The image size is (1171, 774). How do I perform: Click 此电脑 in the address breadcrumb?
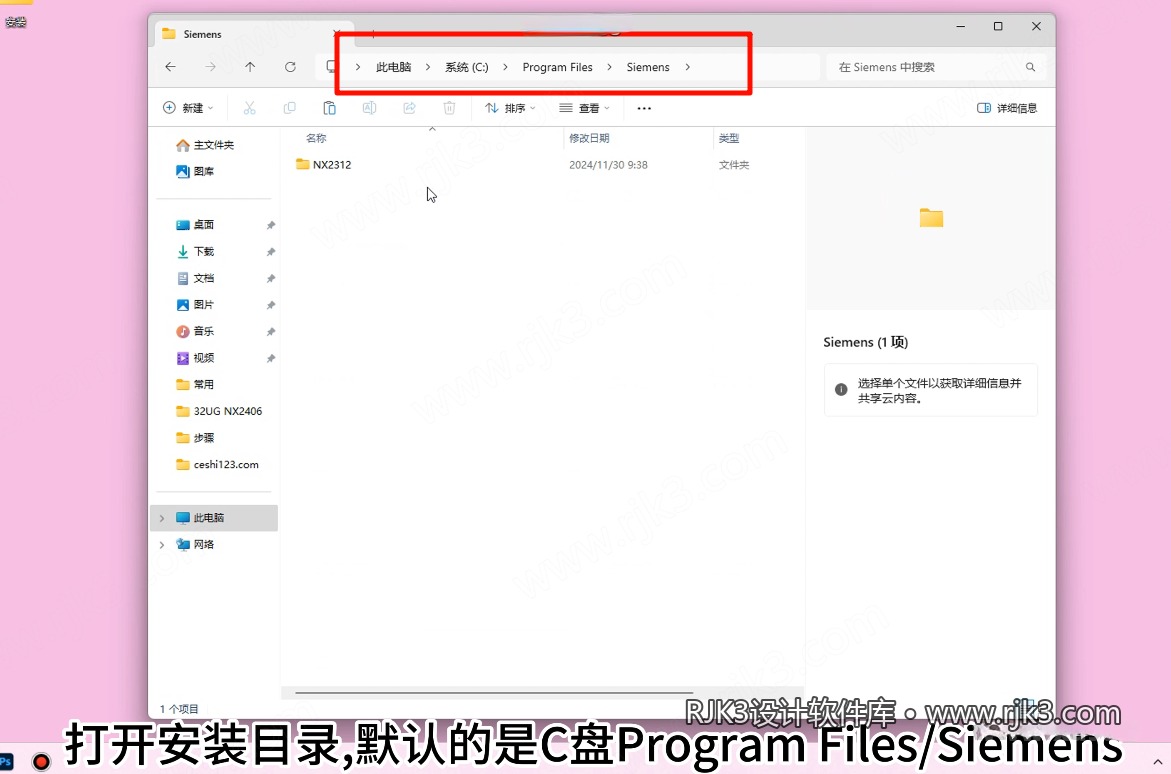[x=394, y=67]
